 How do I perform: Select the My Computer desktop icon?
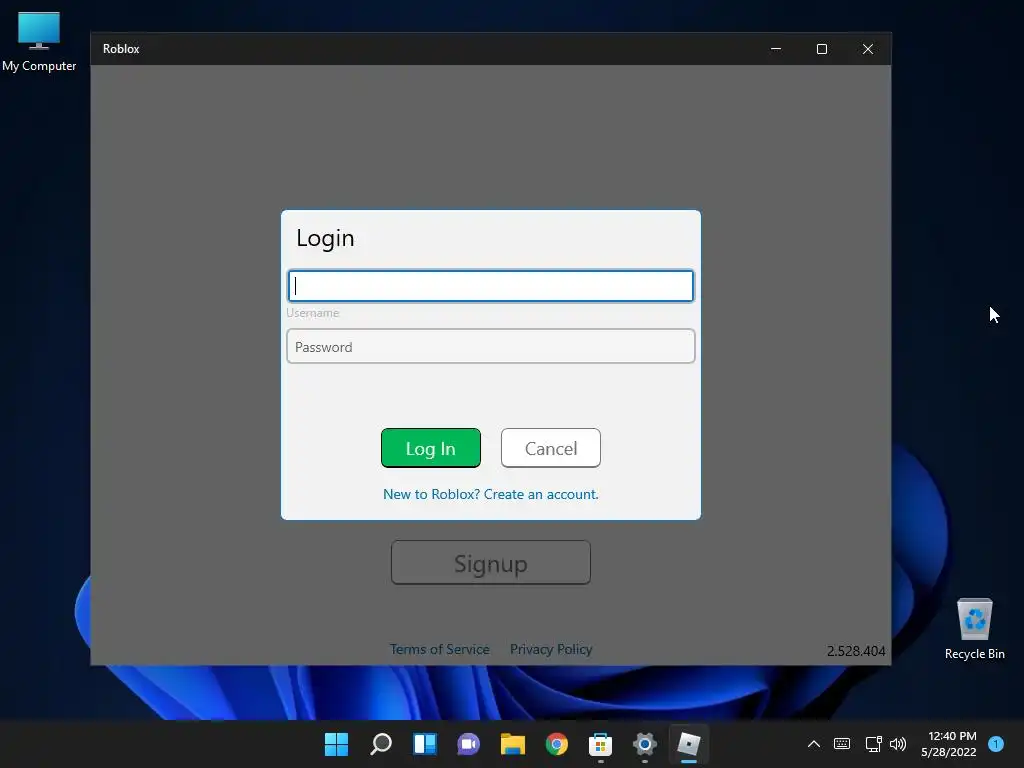[39, 41]
